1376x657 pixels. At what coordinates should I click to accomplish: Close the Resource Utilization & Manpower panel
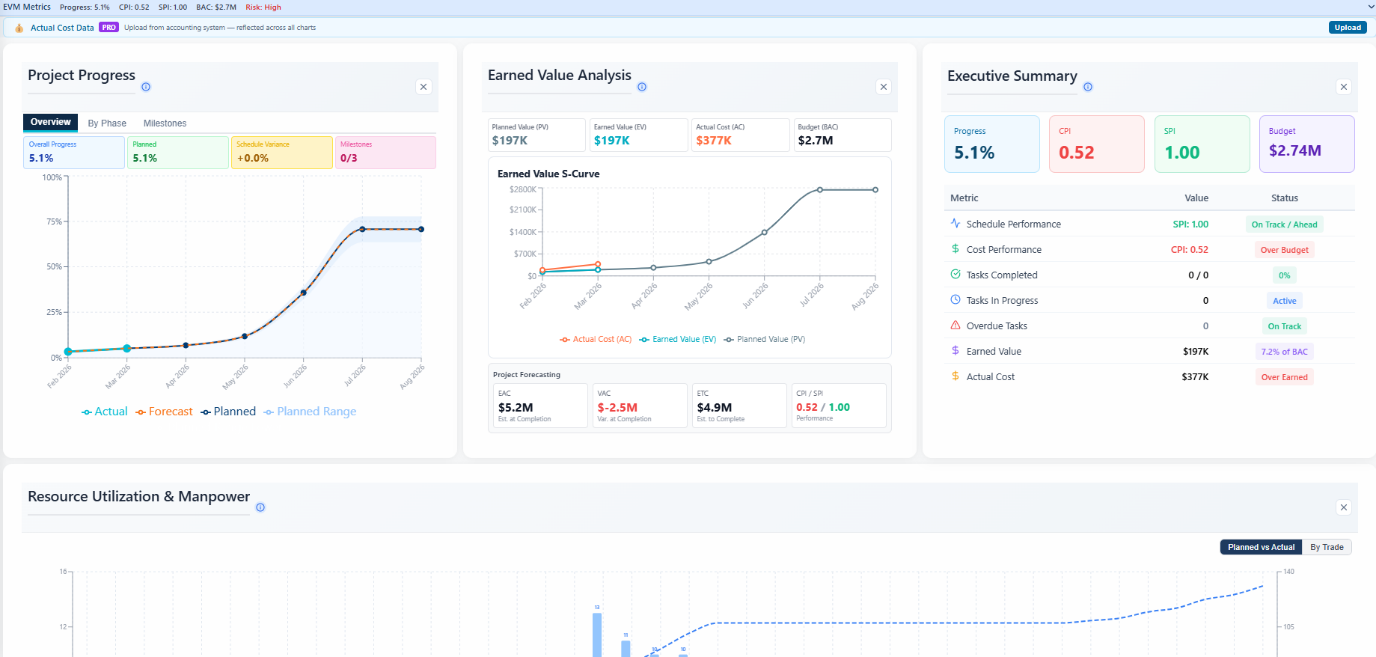1343,508
